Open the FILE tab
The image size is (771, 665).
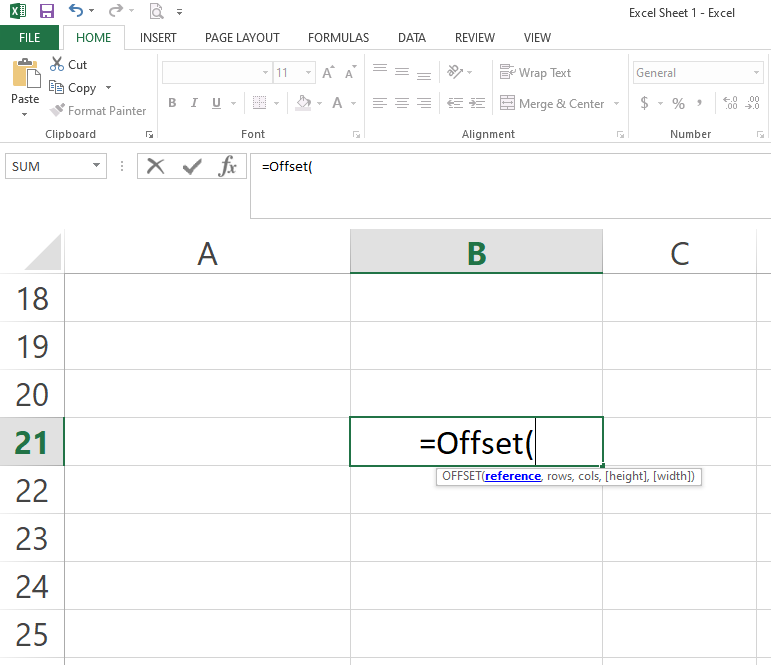tap(30, 38)
